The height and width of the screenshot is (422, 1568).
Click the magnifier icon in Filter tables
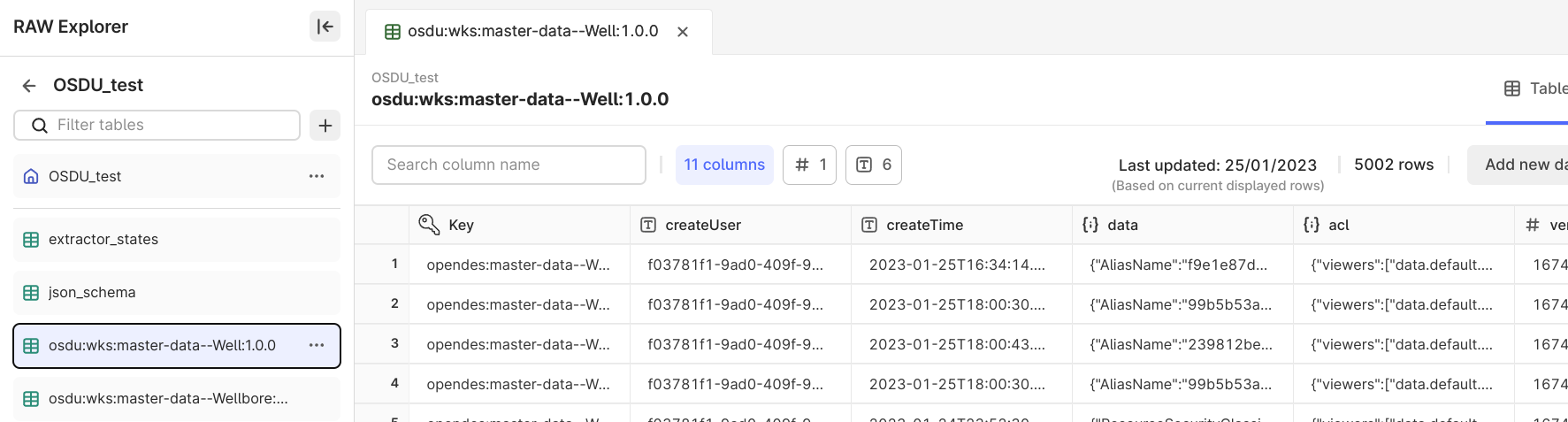click(39, 126)
